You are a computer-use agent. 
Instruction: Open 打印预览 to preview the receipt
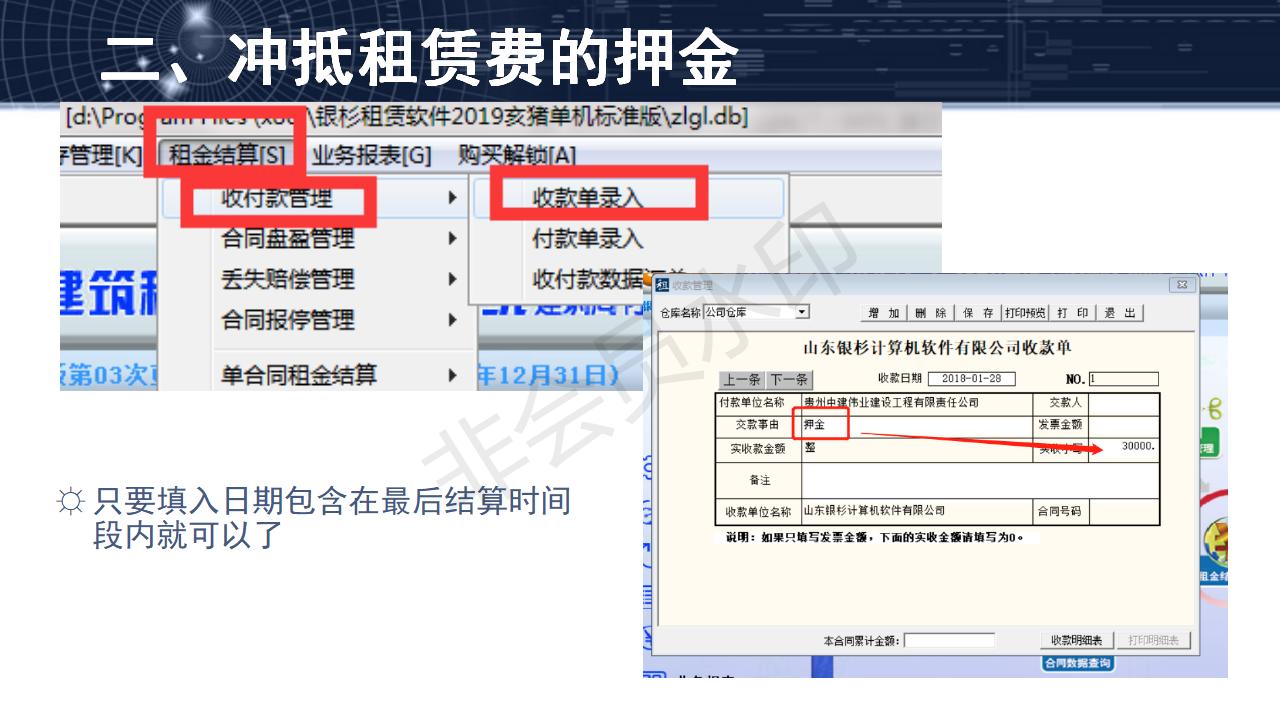(1025, 312)
